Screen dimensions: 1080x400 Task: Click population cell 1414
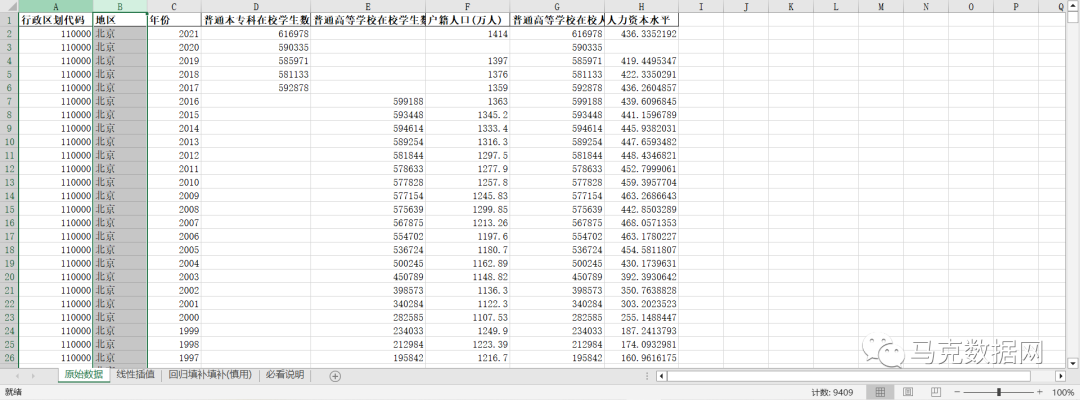468,34
